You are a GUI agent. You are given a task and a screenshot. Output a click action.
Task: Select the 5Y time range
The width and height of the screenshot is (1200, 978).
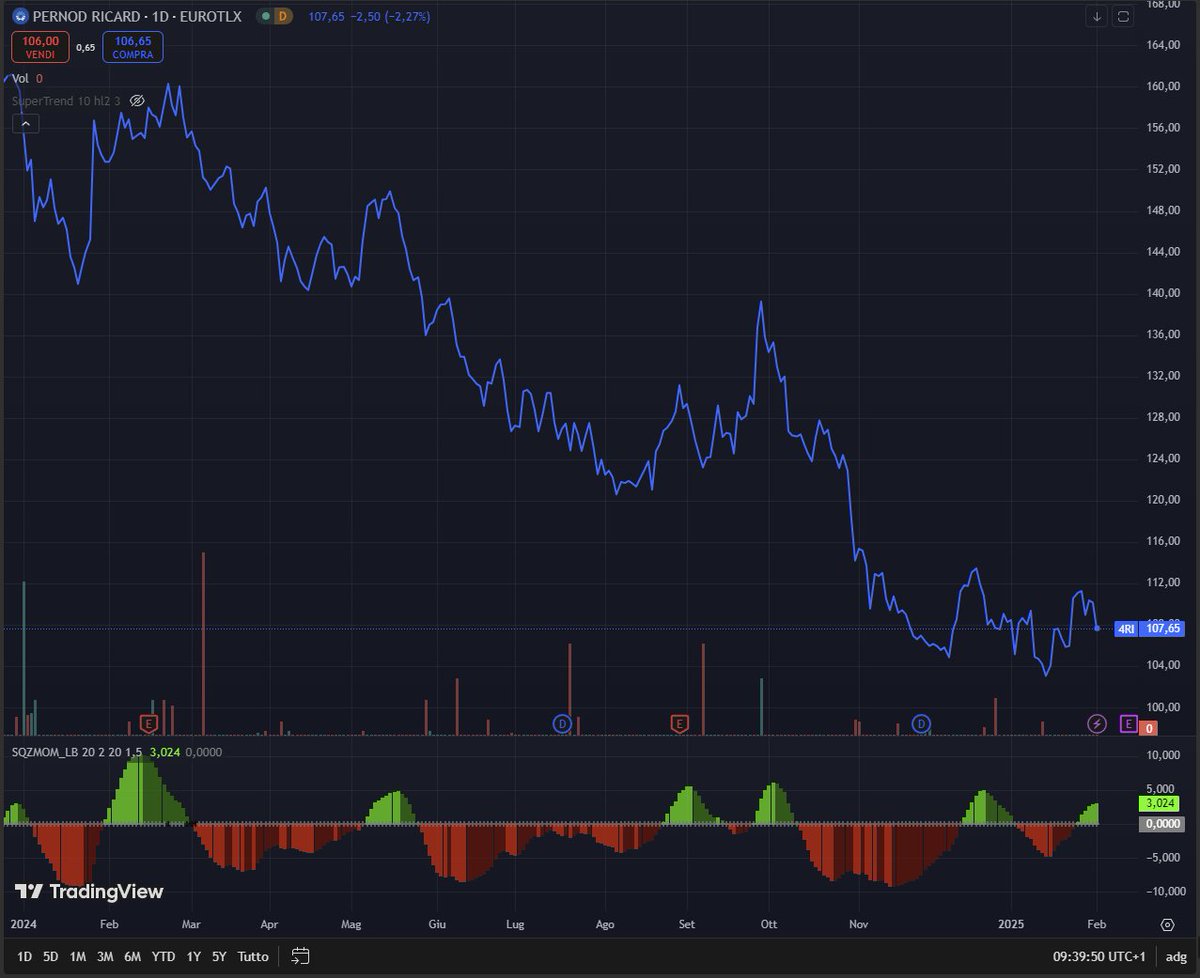point(220,956)
